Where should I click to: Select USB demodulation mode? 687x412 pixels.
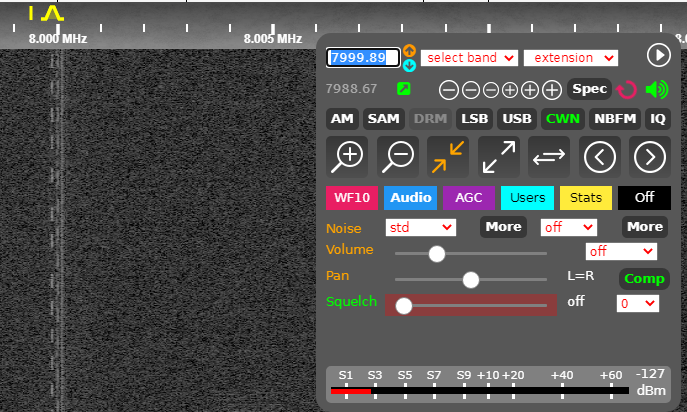click(517, 119)
